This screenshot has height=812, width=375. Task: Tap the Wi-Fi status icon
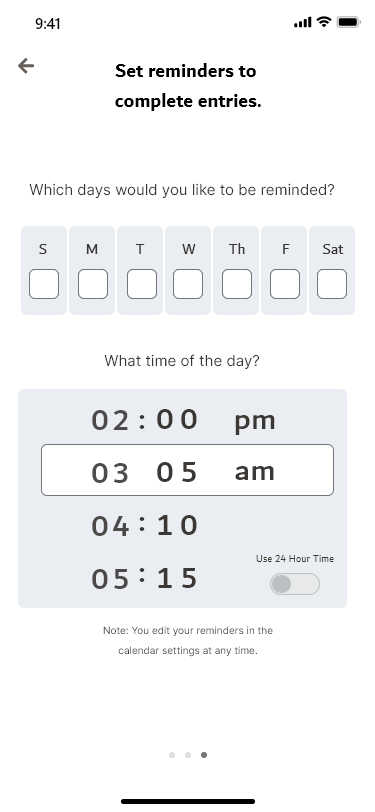coord(324,22)
